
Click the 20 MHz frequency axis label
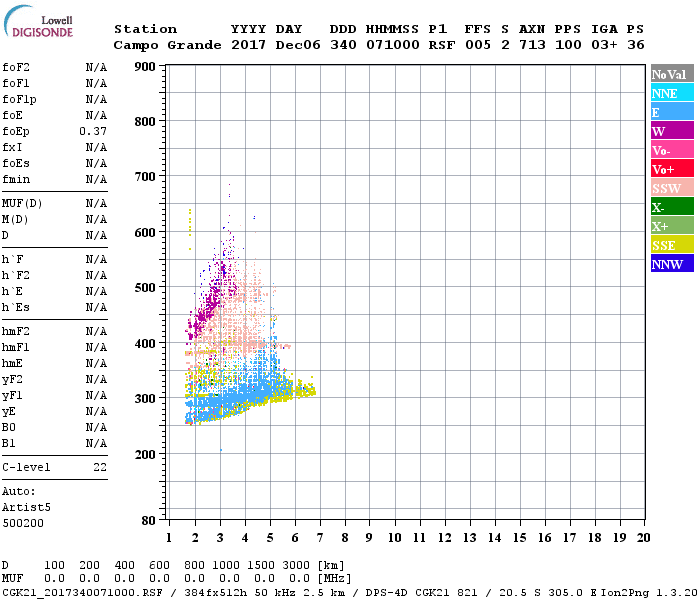[x=643, y=538]
